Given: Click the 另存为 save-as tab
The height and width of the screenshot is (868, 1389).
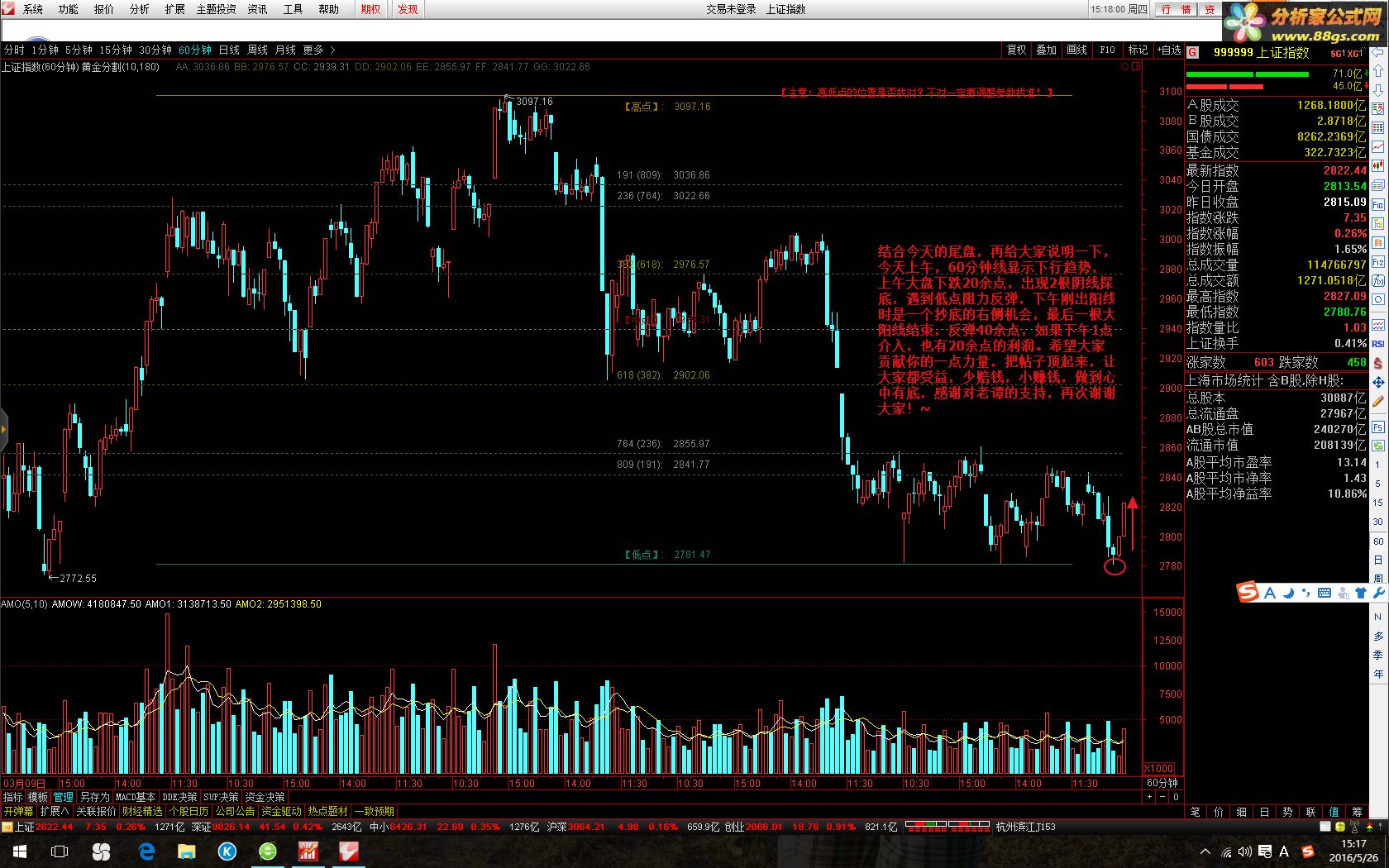Looking at the screenshot, I should [94, 797].
